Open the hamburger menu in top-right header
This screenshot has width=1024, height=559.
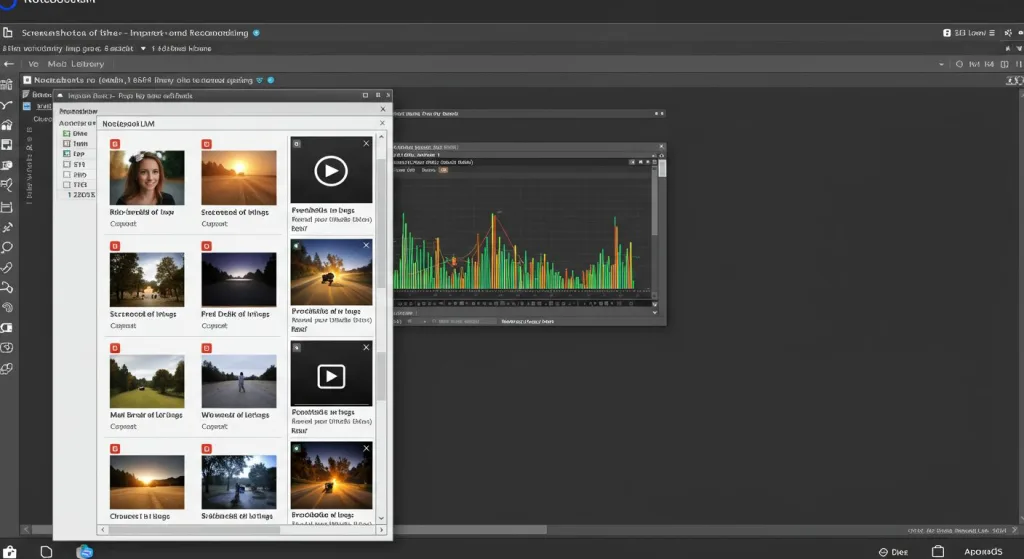991,33
